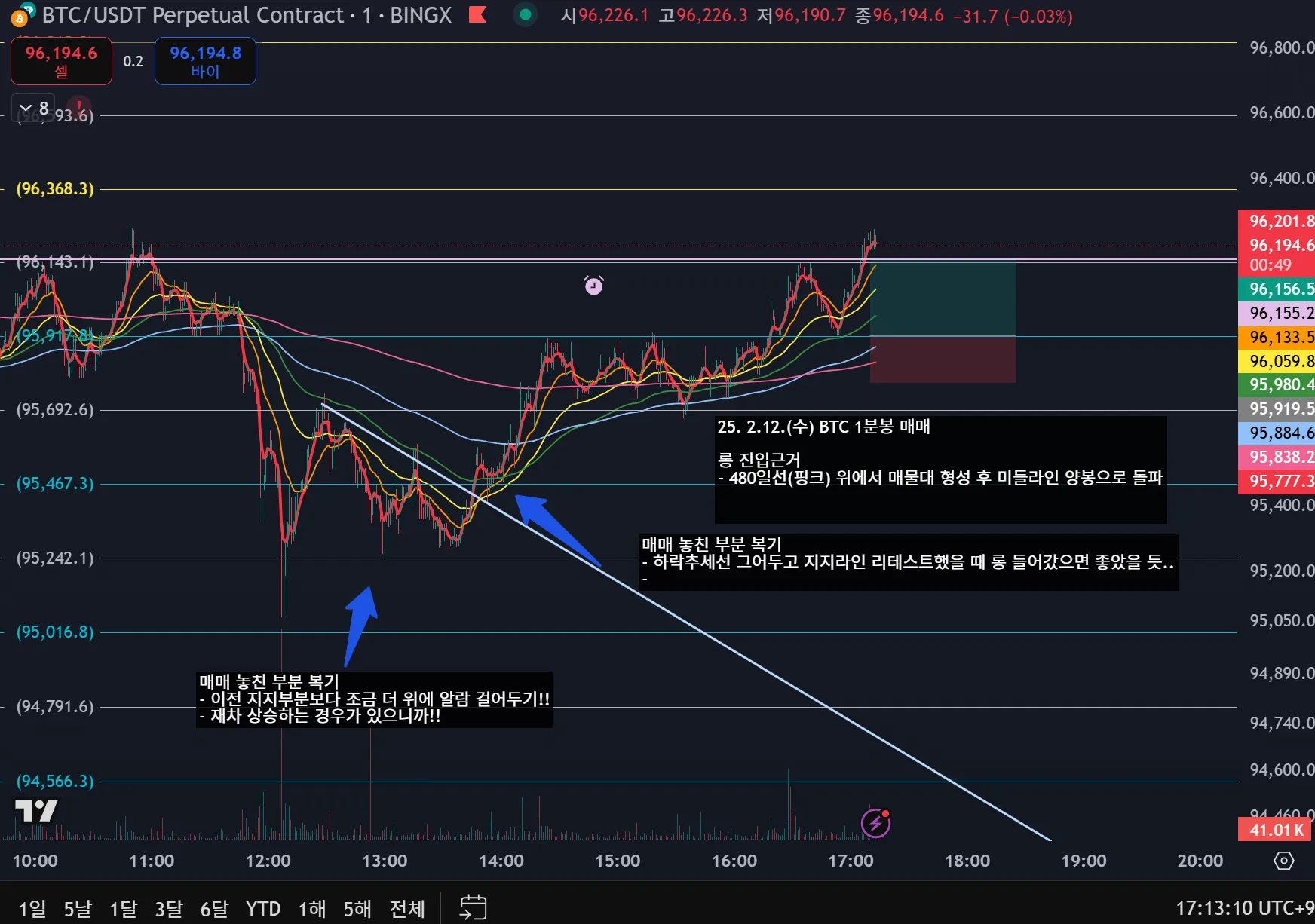Select the 1일 time range
Screen dimensions: 1315x924
click(x=32, y=909)
